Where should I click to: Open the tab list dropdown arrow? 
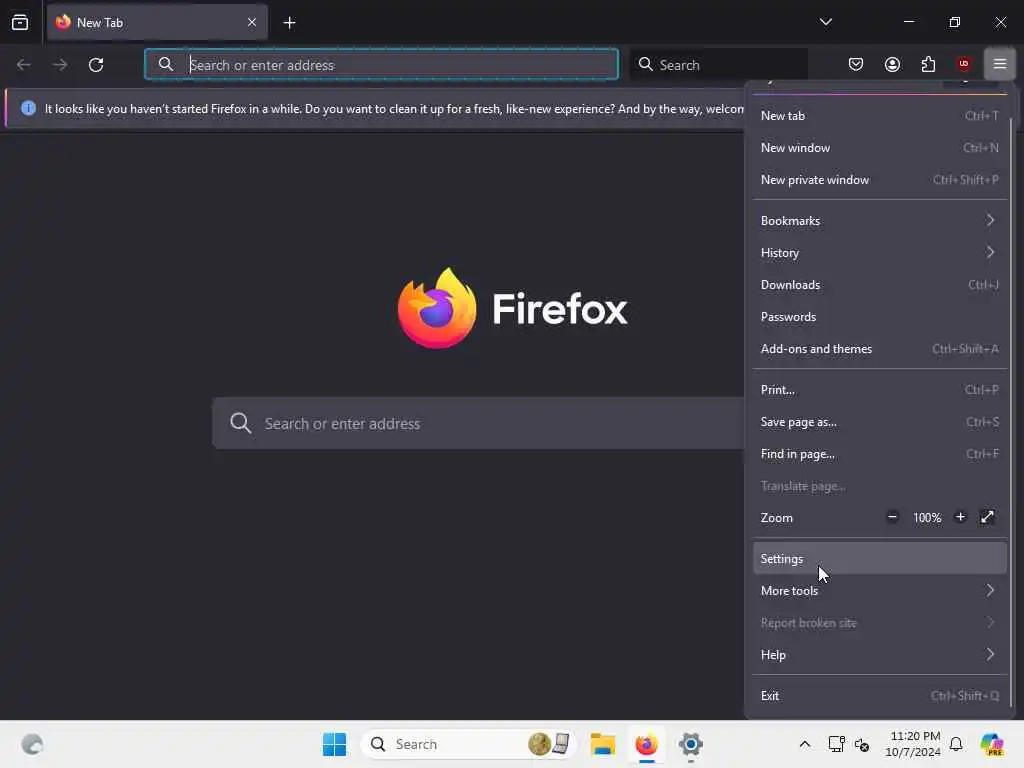click(825, 22)
